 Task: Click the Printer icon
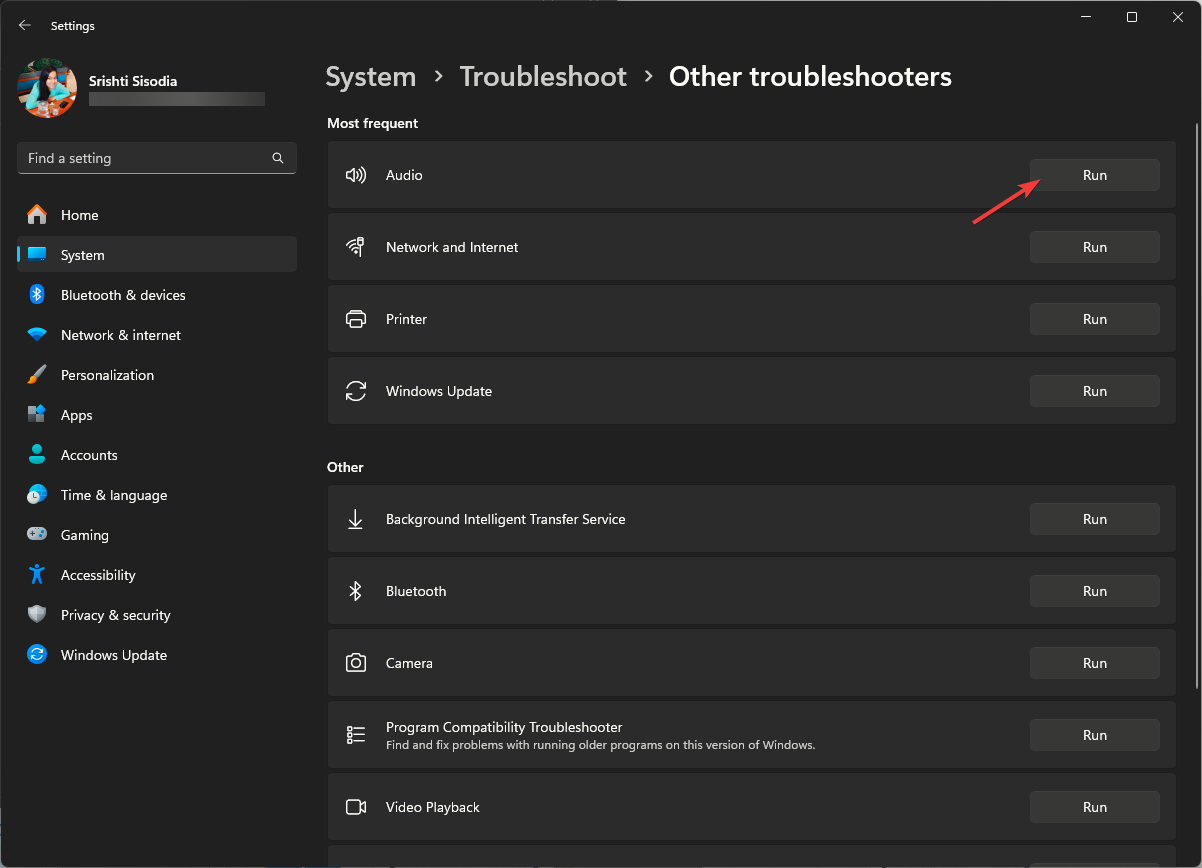[356, 319]
